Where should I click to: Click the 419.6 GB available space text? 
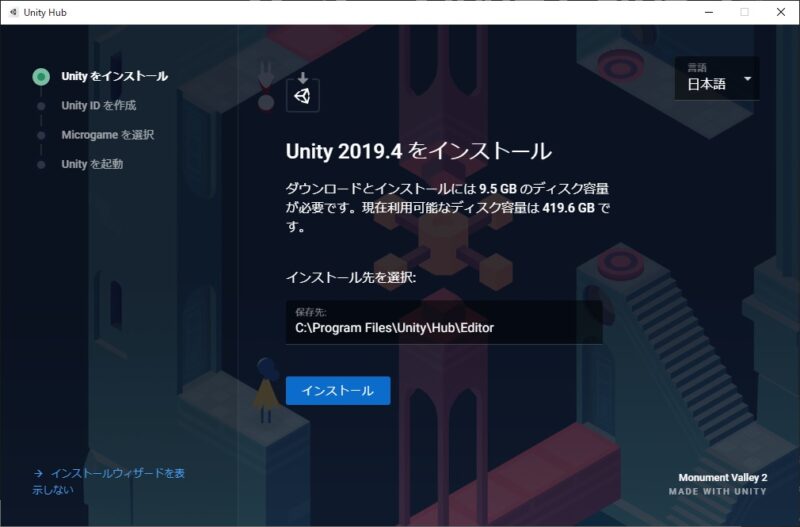coord(568,208)
